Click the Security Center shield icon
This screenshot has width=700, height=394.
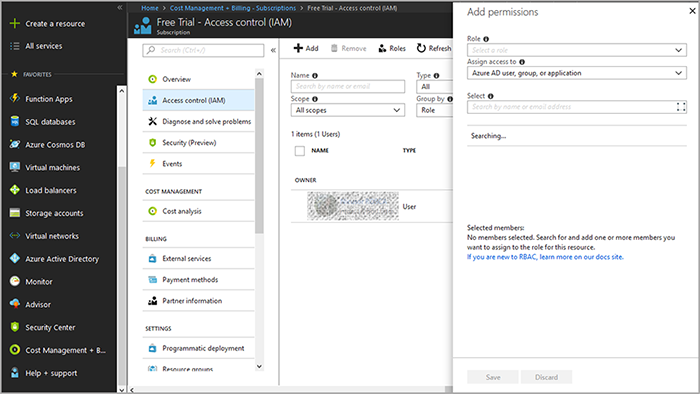15,327
